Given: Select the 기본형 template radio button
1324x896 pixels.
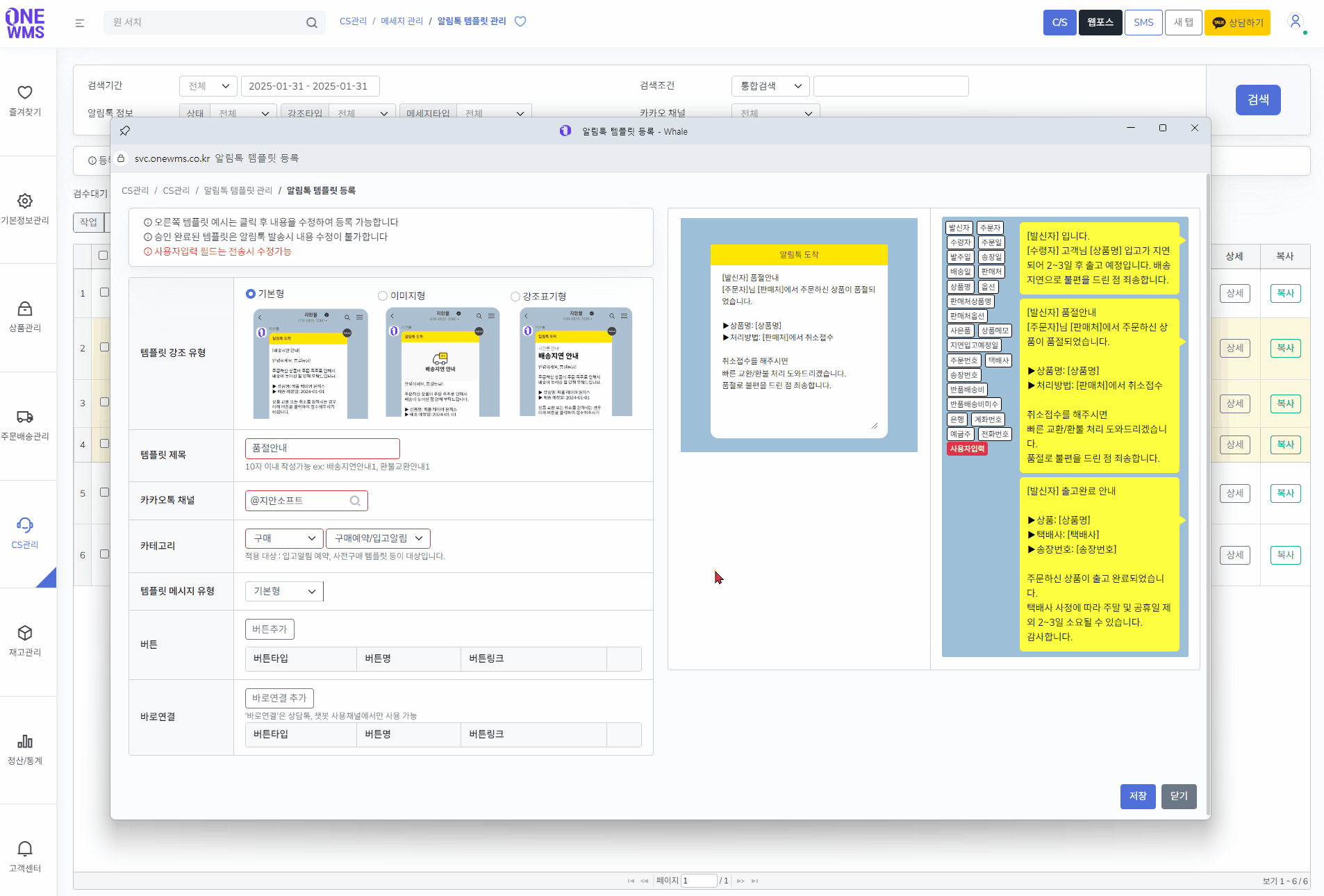Looking at the screenshot, I should pos(251,294).
